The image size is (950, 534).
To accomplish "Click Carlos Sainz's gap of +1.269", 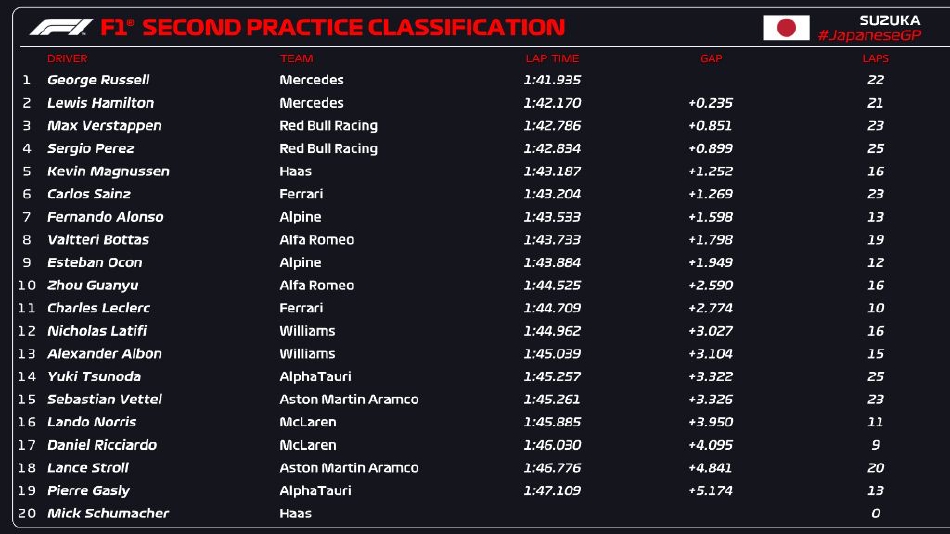I will tap(710, 194).
